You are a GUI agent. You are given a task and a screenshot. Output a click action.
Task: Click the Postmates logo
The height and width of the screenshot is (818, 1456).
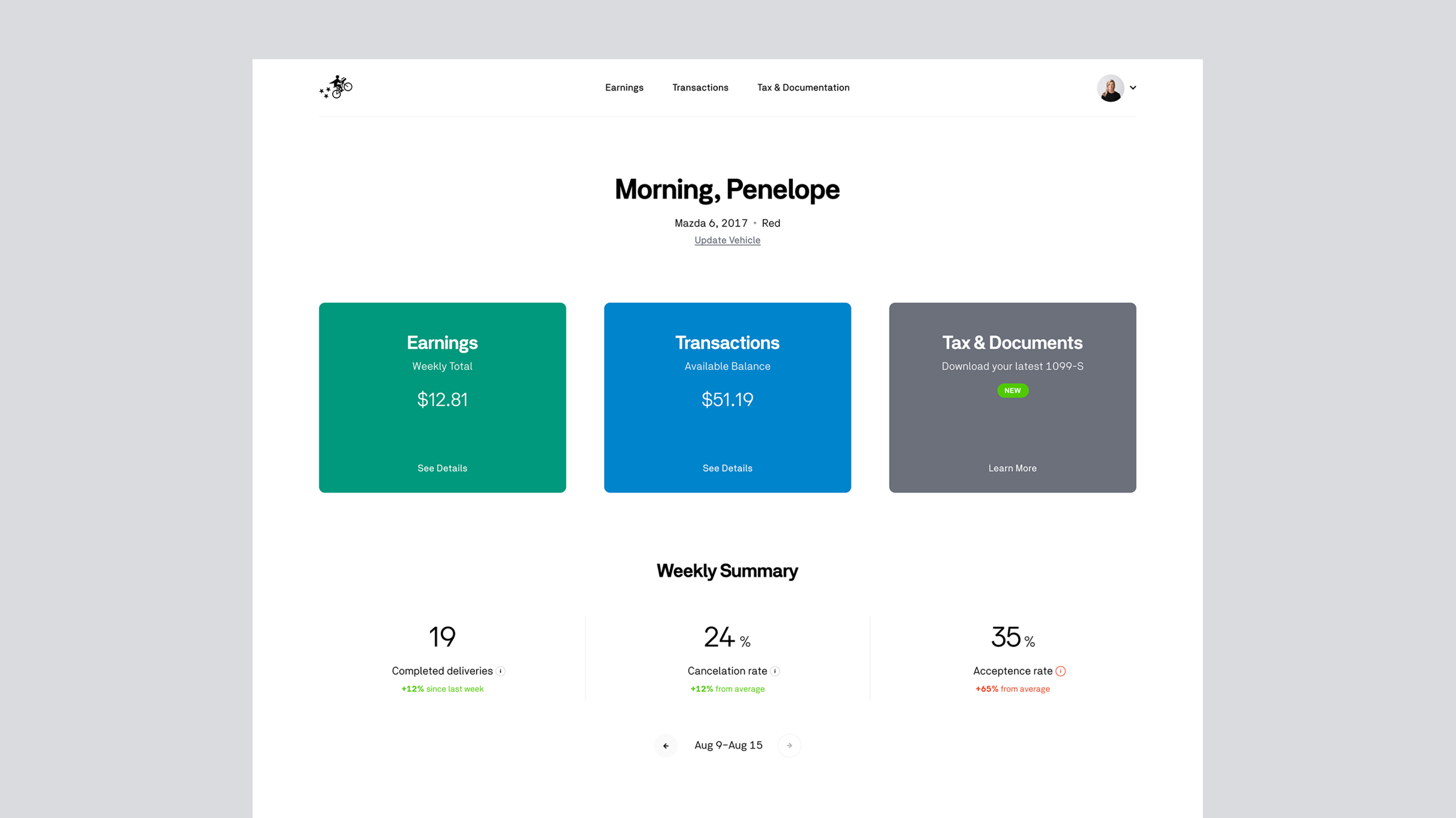[336, 87]
